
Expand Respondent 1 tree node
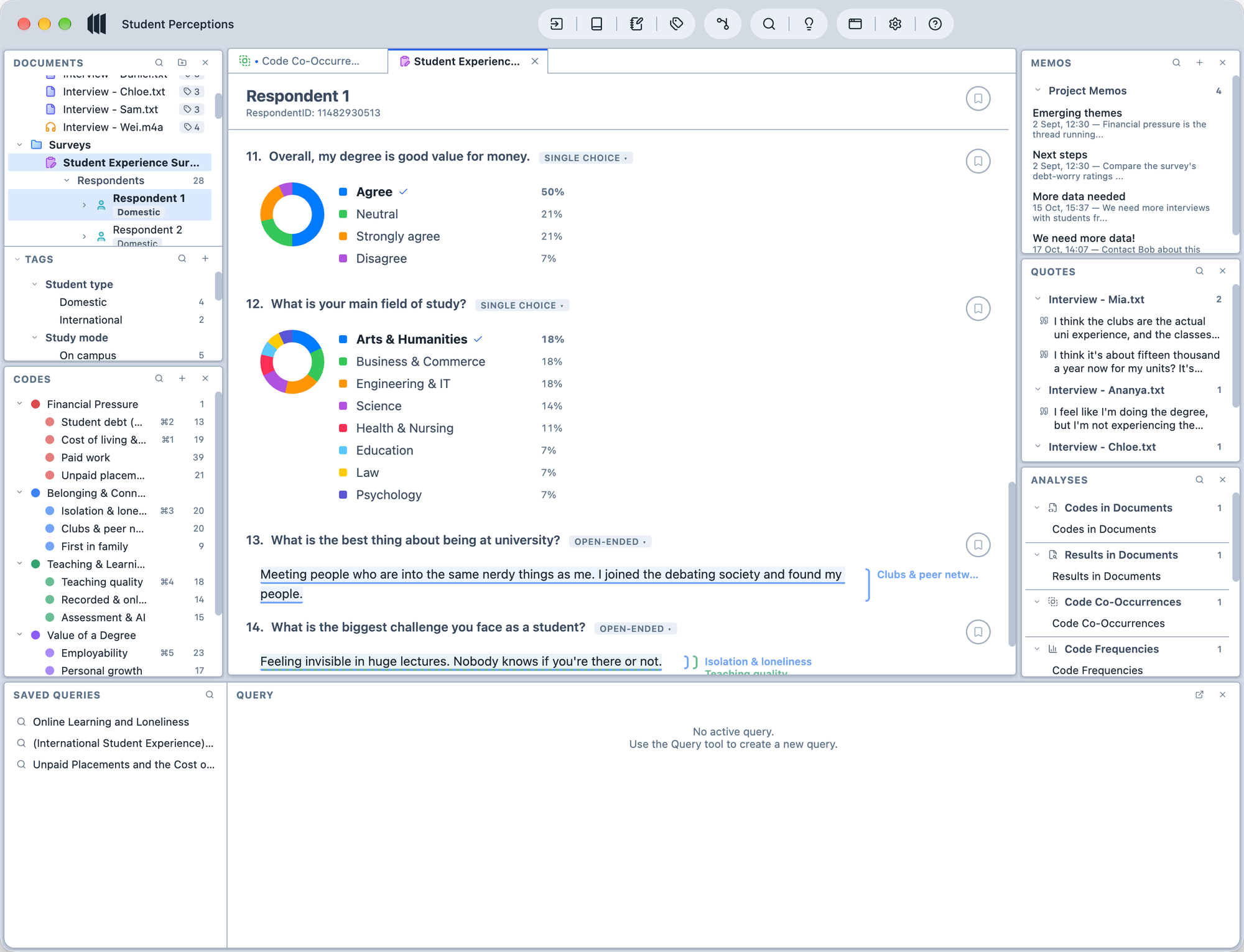coord(84,205)
